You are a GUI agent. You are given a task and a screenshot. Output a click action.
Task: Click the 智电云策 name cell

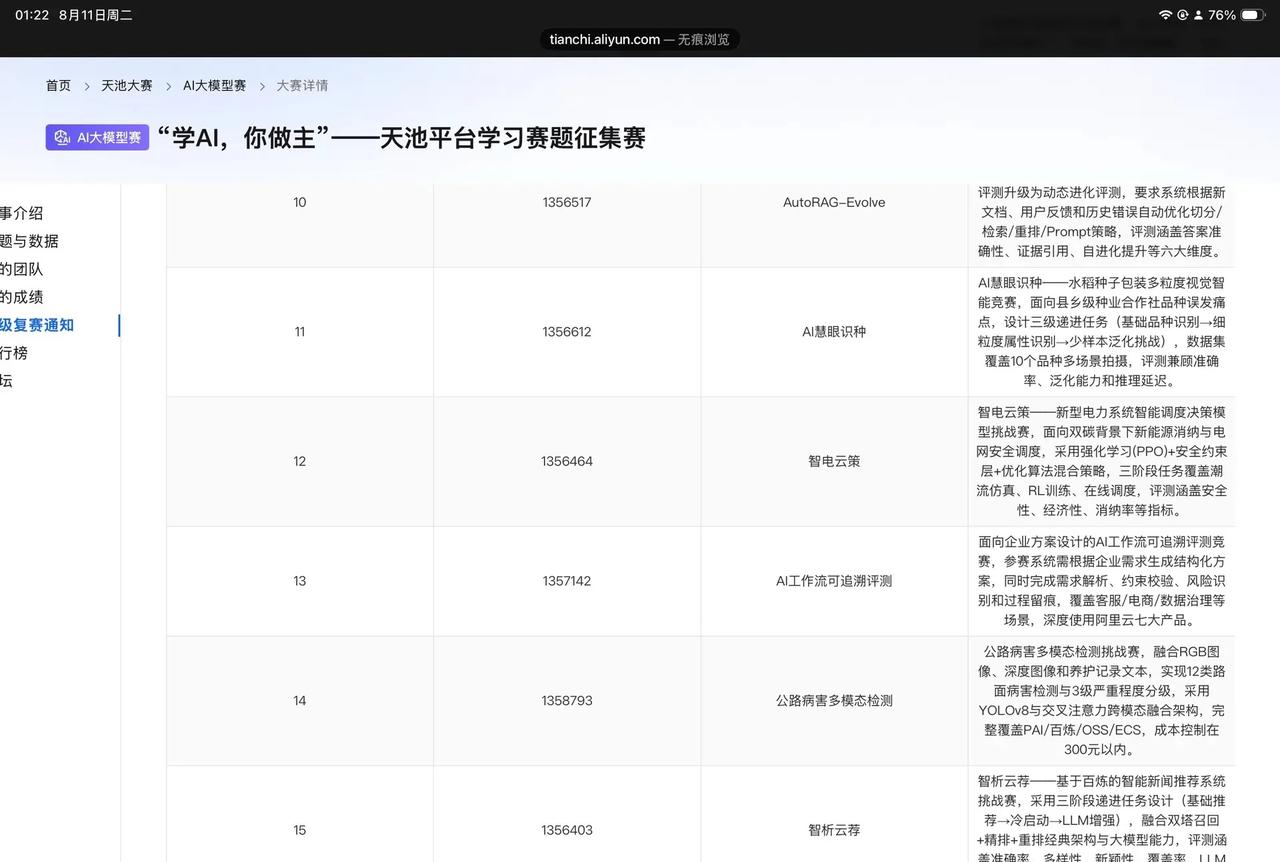(834, 461)
